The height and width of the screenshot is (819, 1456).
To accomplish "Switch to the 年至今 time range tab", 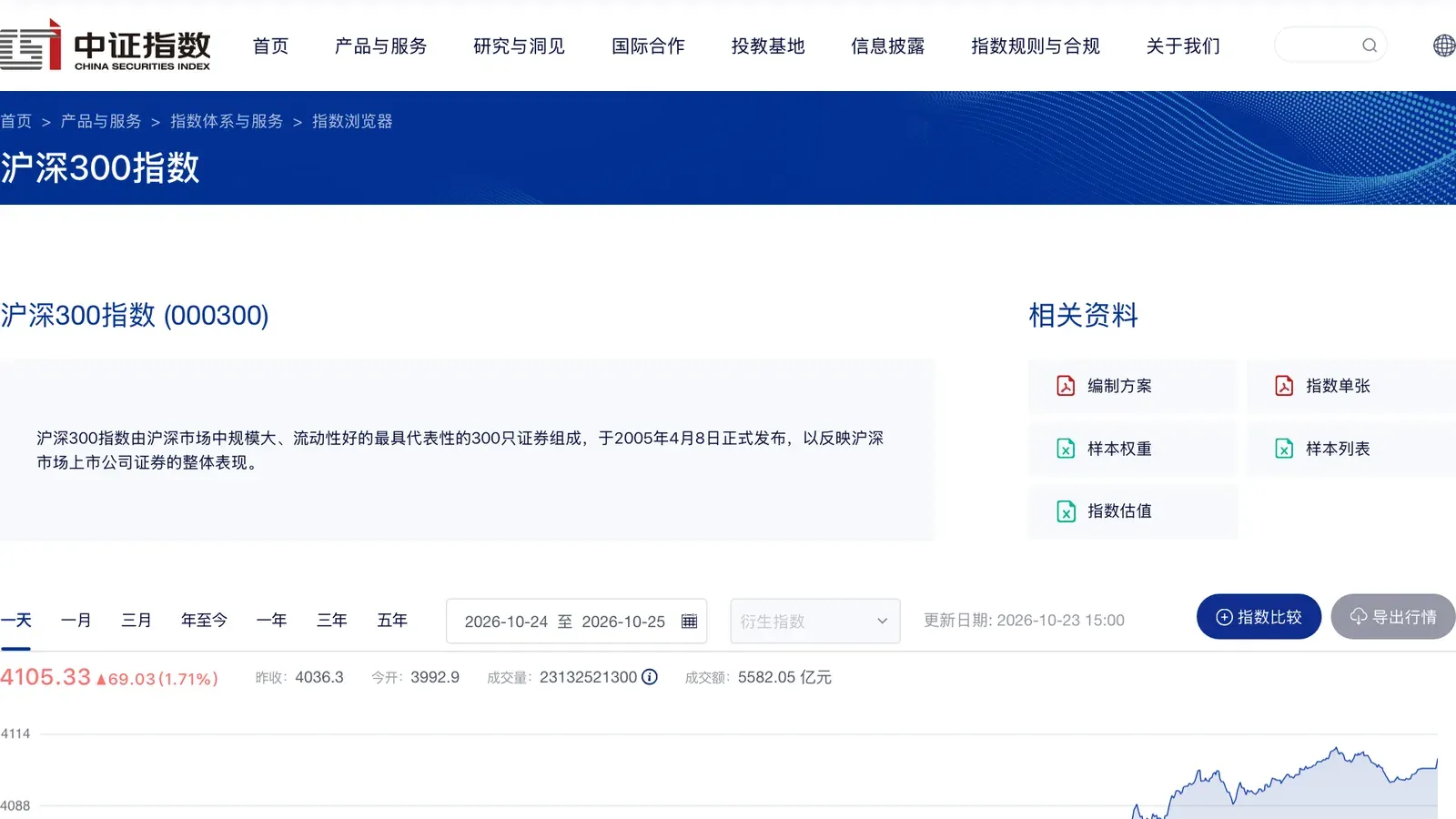I will click(204, 620).
